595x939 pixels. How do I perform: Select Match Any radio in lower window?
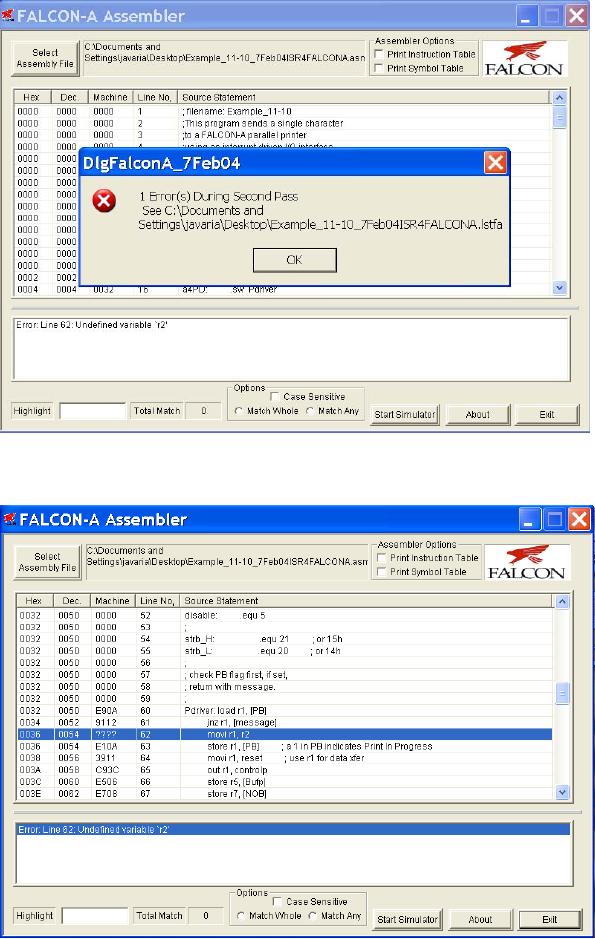(x=312, y=916)
